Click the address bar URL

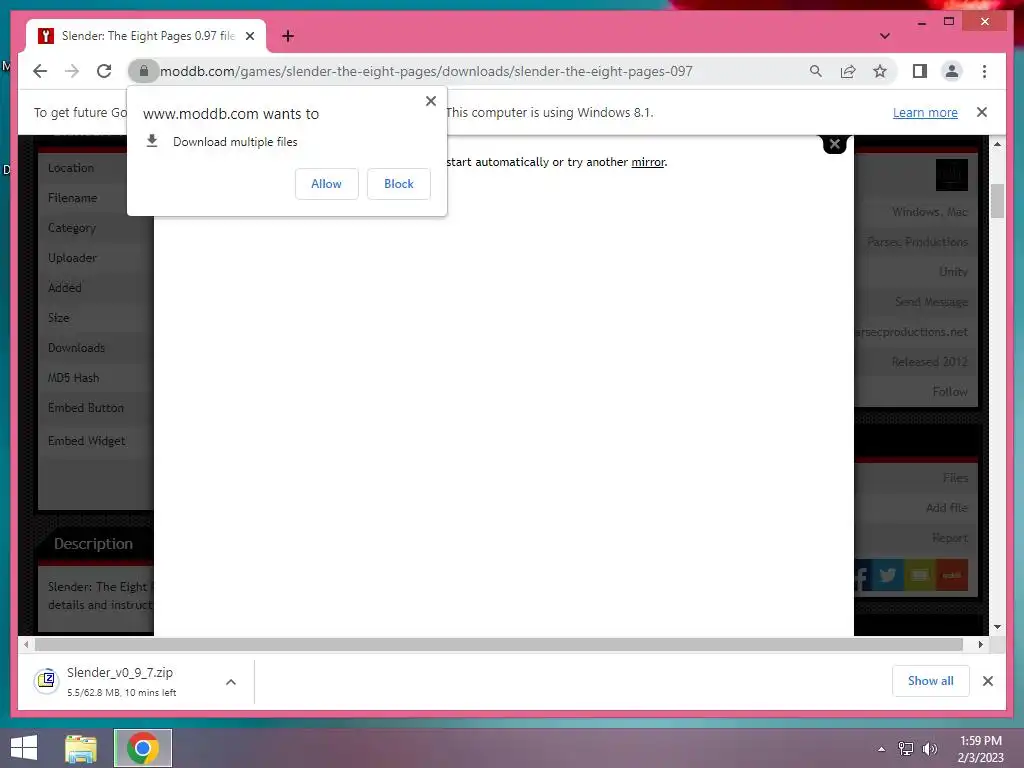point(426,71)
